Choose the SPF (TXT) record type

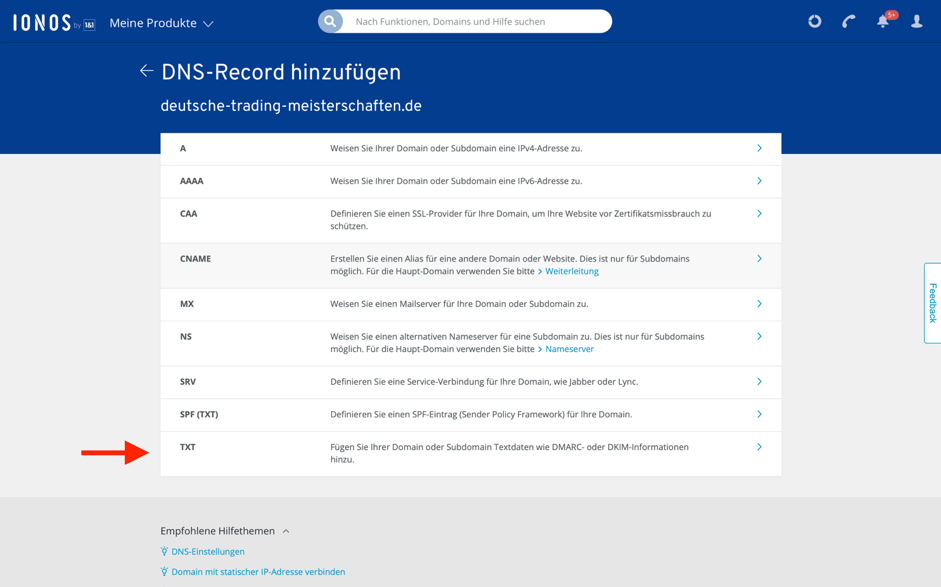[470, 415]
